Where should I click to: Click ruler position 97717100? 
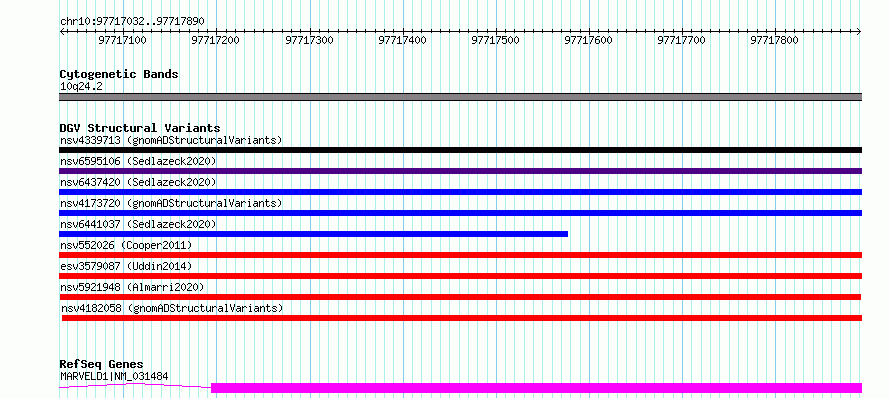123,40
